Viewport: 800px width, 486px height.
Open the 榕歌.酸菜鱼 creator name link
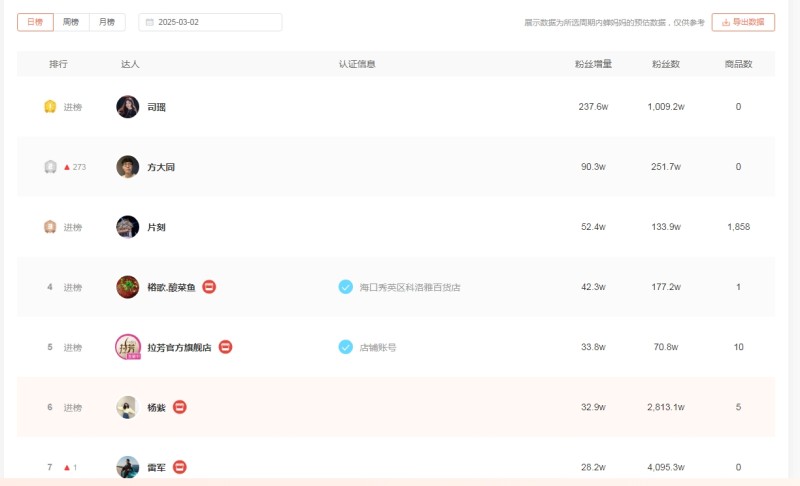(171, 288)
